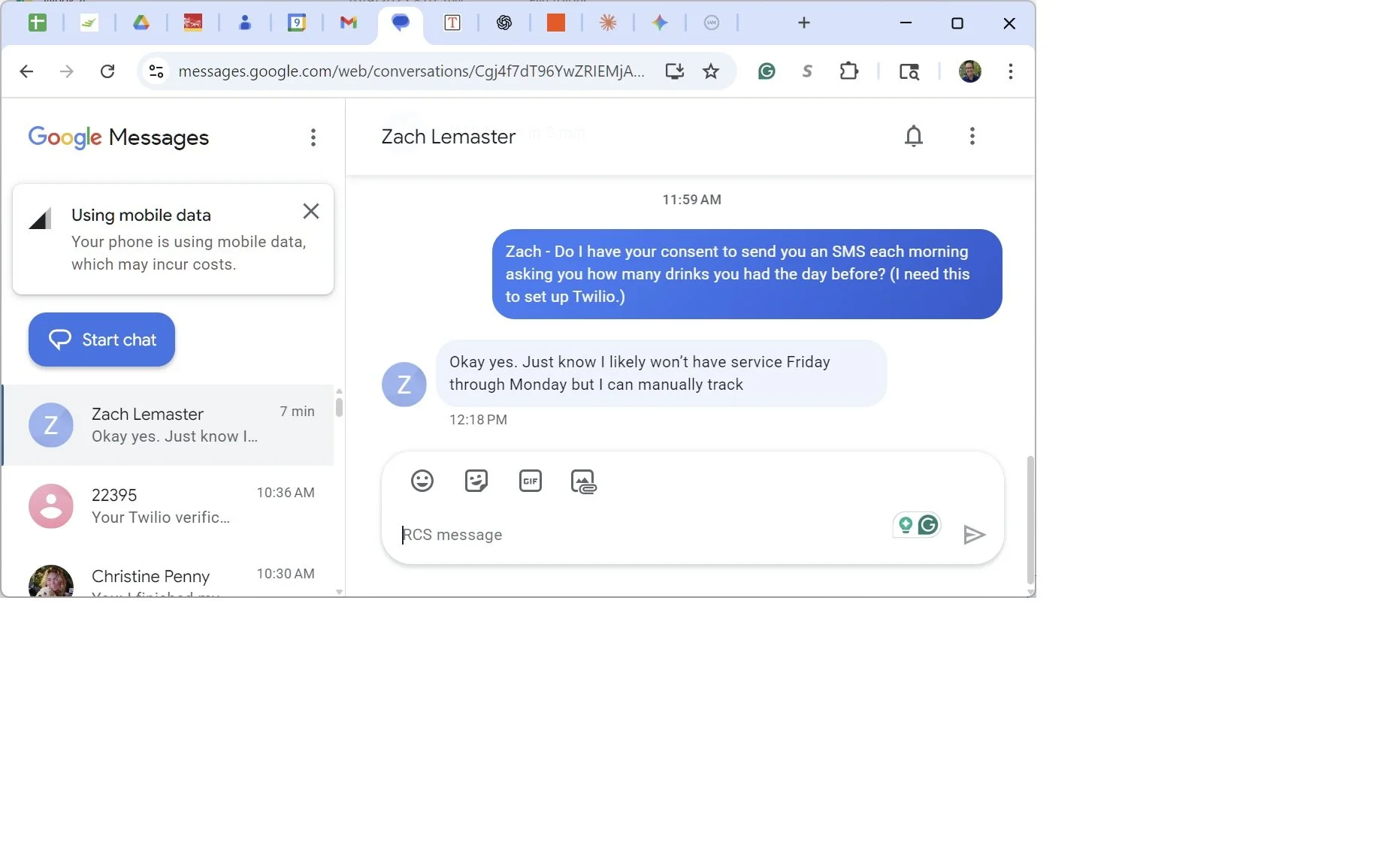Viewport: 1400px width, 854px height.
Task: Dismiss the Using mobile data notice
Action: coord(311,211)
